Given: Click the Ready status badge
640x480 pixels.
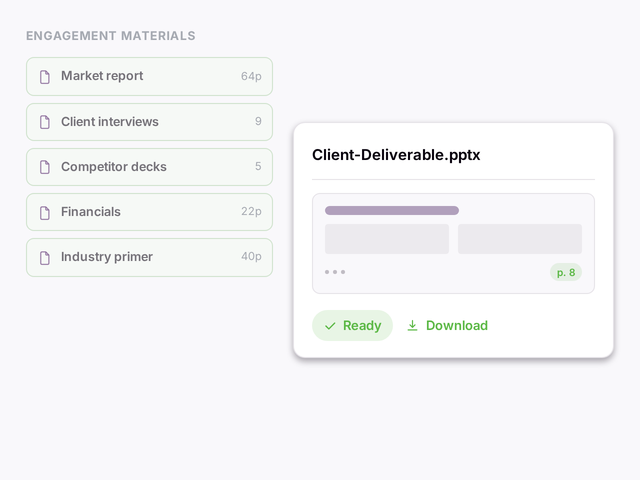Looking at the screenshot, I should pos(352,325).
